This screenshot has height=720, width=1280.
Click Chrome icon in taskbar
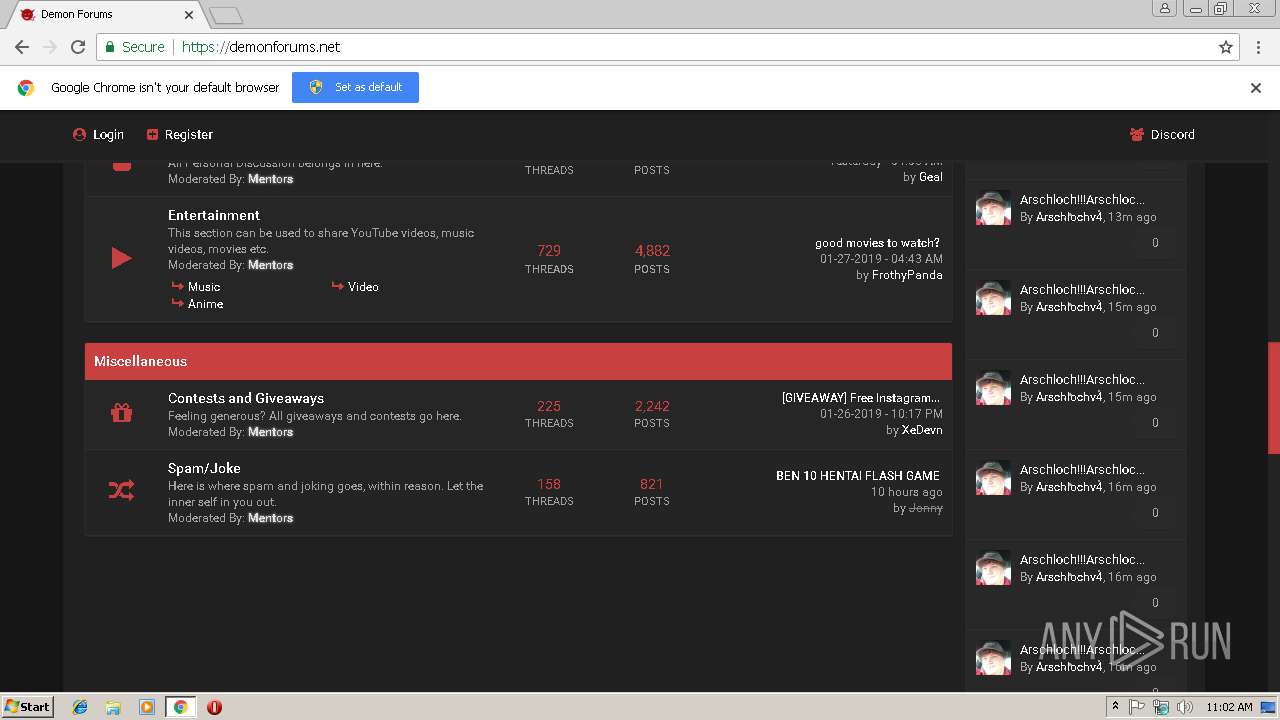tap(180, 707)
